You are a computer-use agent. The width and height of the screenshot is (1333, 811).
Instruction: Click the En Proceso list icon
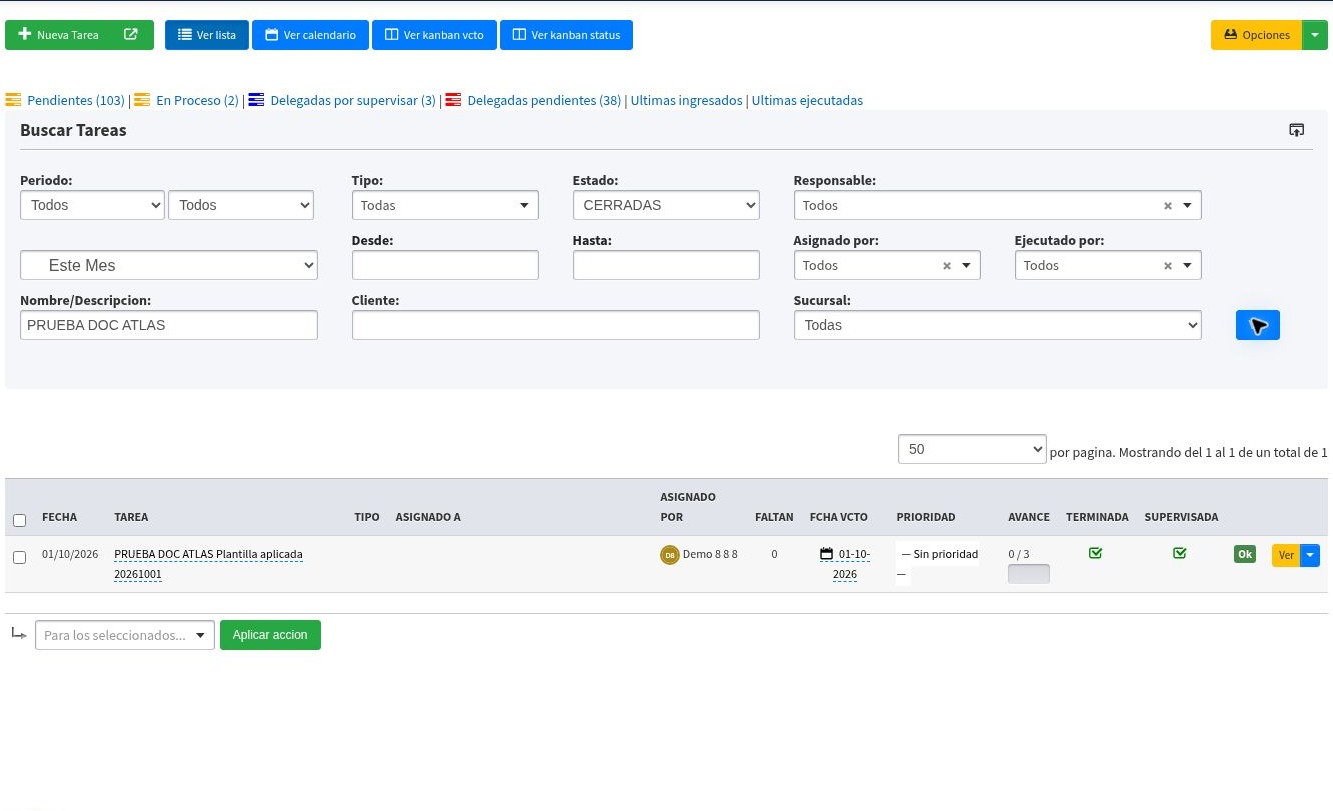point(142,100)
